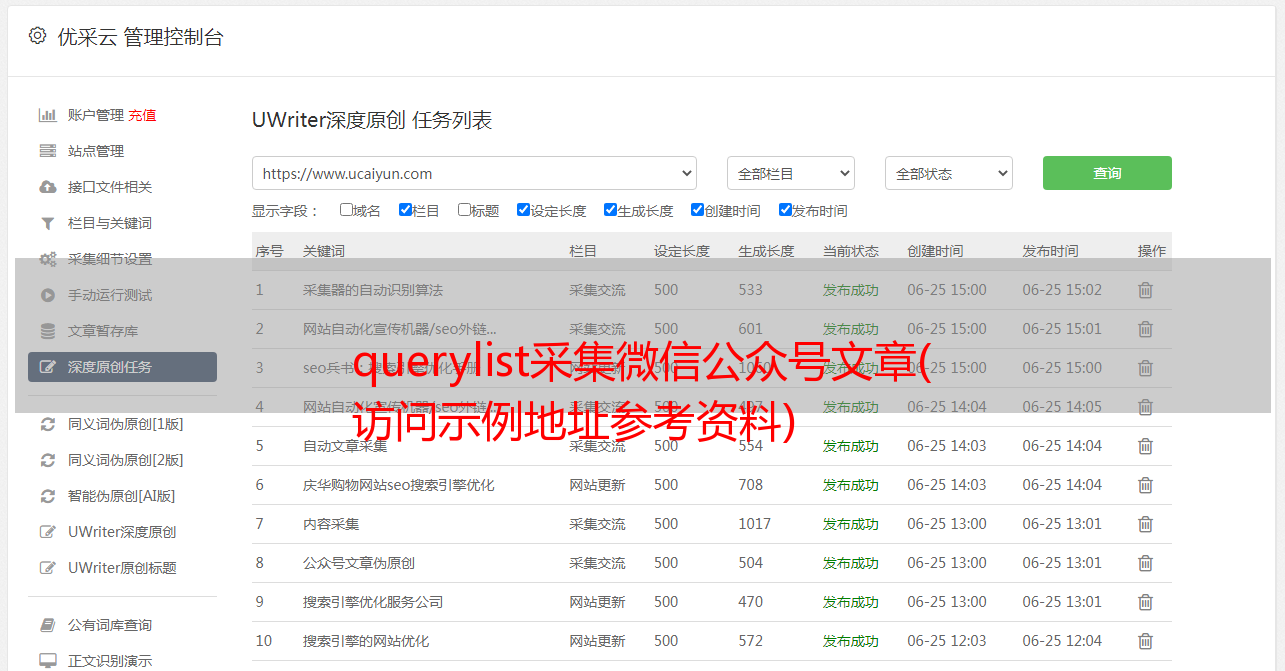Click the filter icon for 栏目与关键词
This screenshot has width=1285, height=671.
pyautogui.click(x=47, y=223)
